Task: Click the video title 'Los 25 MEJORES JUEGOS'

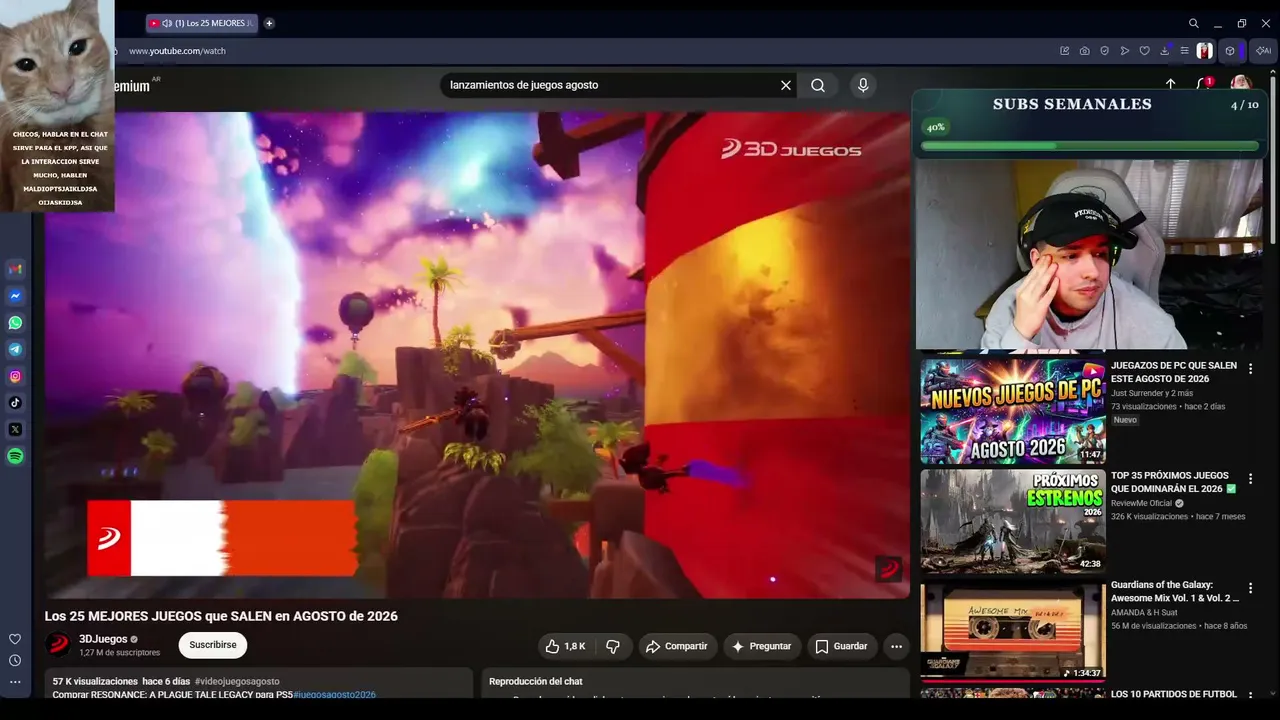Action: [221, 616]
